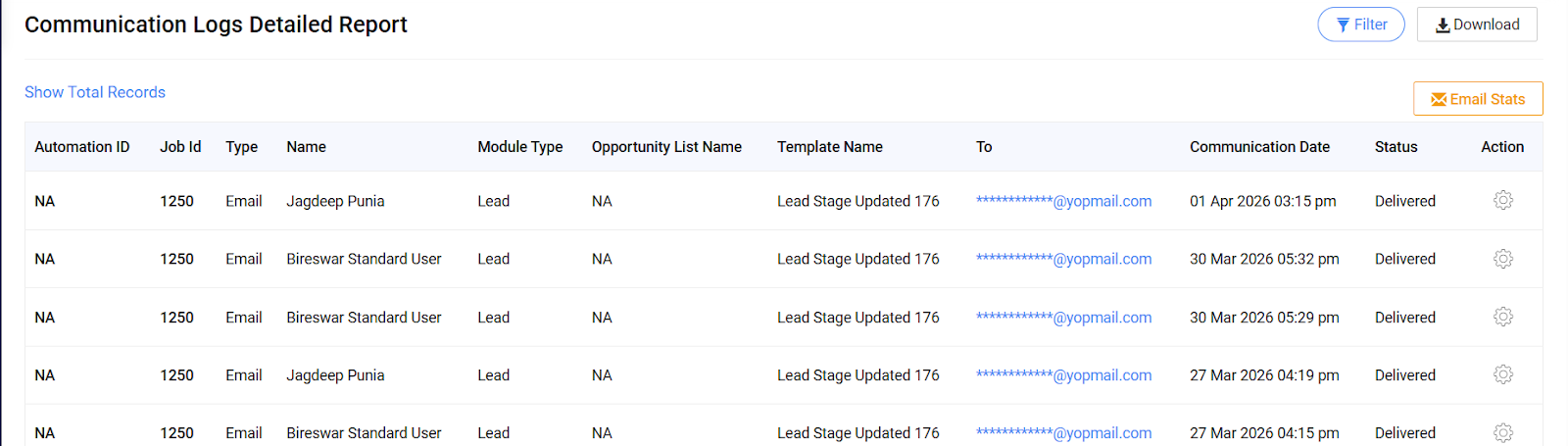This screenshot has height=446, width=1568.
Task: Click email link in 27 Mar 04:19 pm row
Action: pyautogui.click(x=1063, y=375)
